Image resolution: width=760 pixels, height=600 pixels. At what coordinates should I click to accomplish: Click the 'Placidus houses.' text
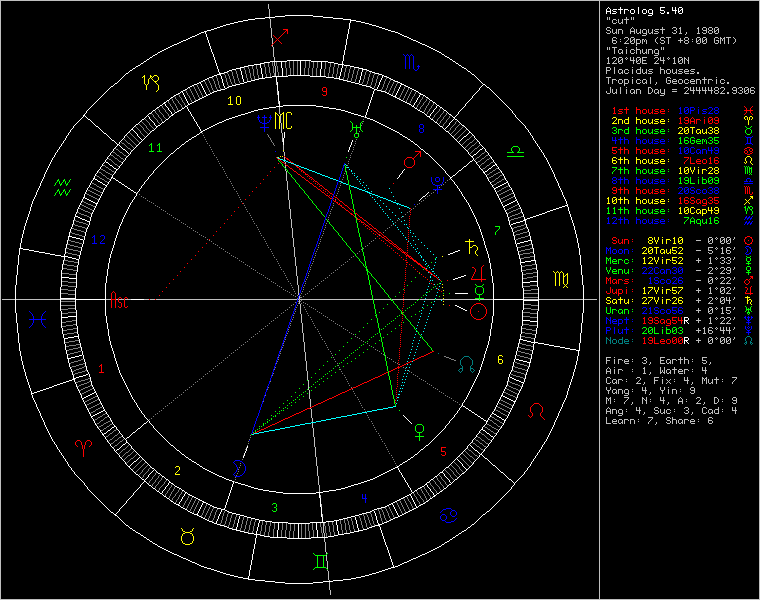pyautogui.click(x=653, y=71)
